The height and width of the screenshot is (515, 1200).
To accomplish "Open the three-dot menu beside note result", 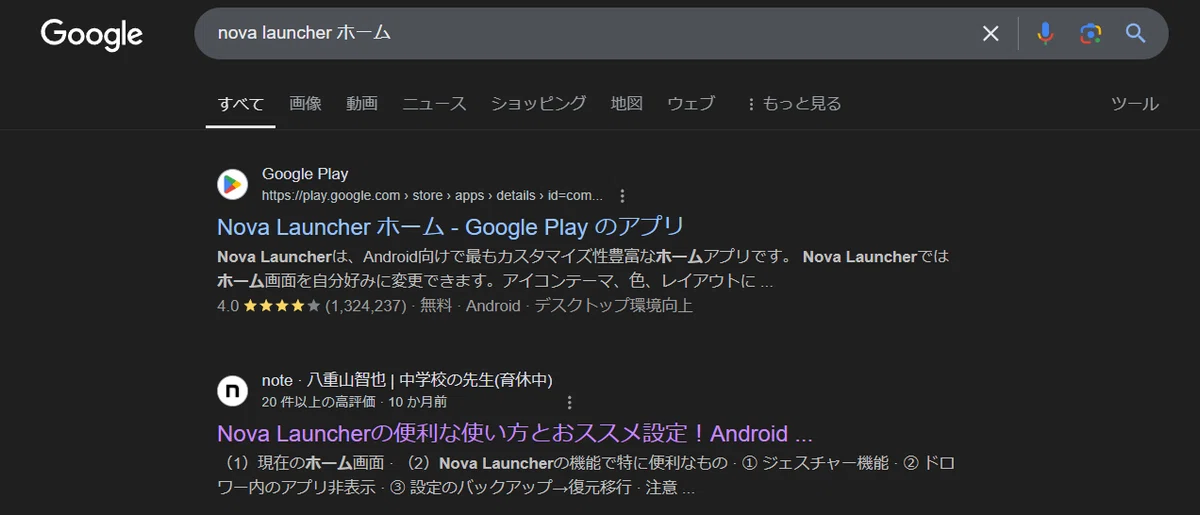I will pyautogui.click(x=569, y=402).
